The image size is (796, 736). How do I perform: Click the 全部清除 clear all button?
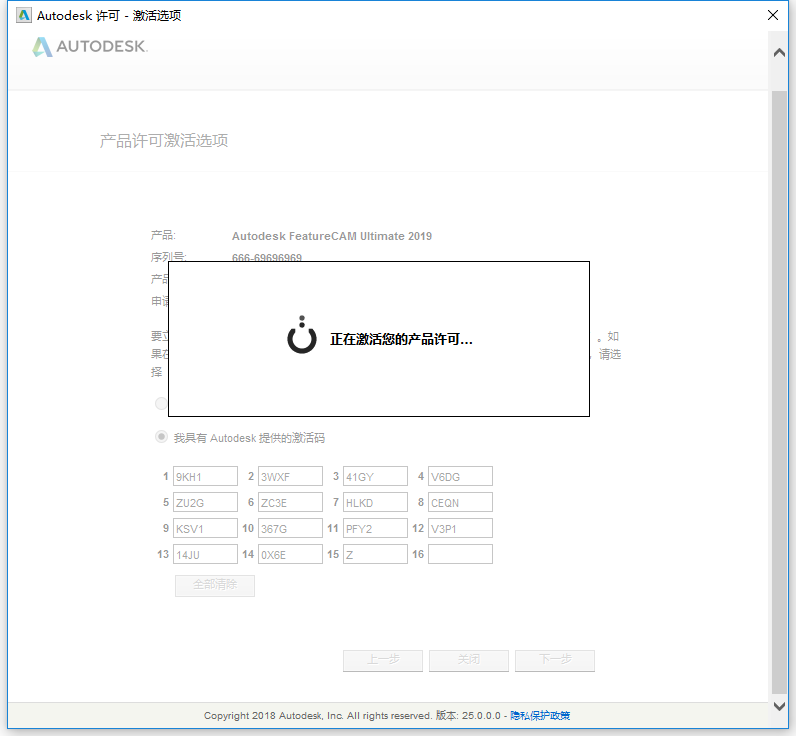click(215, 585)
